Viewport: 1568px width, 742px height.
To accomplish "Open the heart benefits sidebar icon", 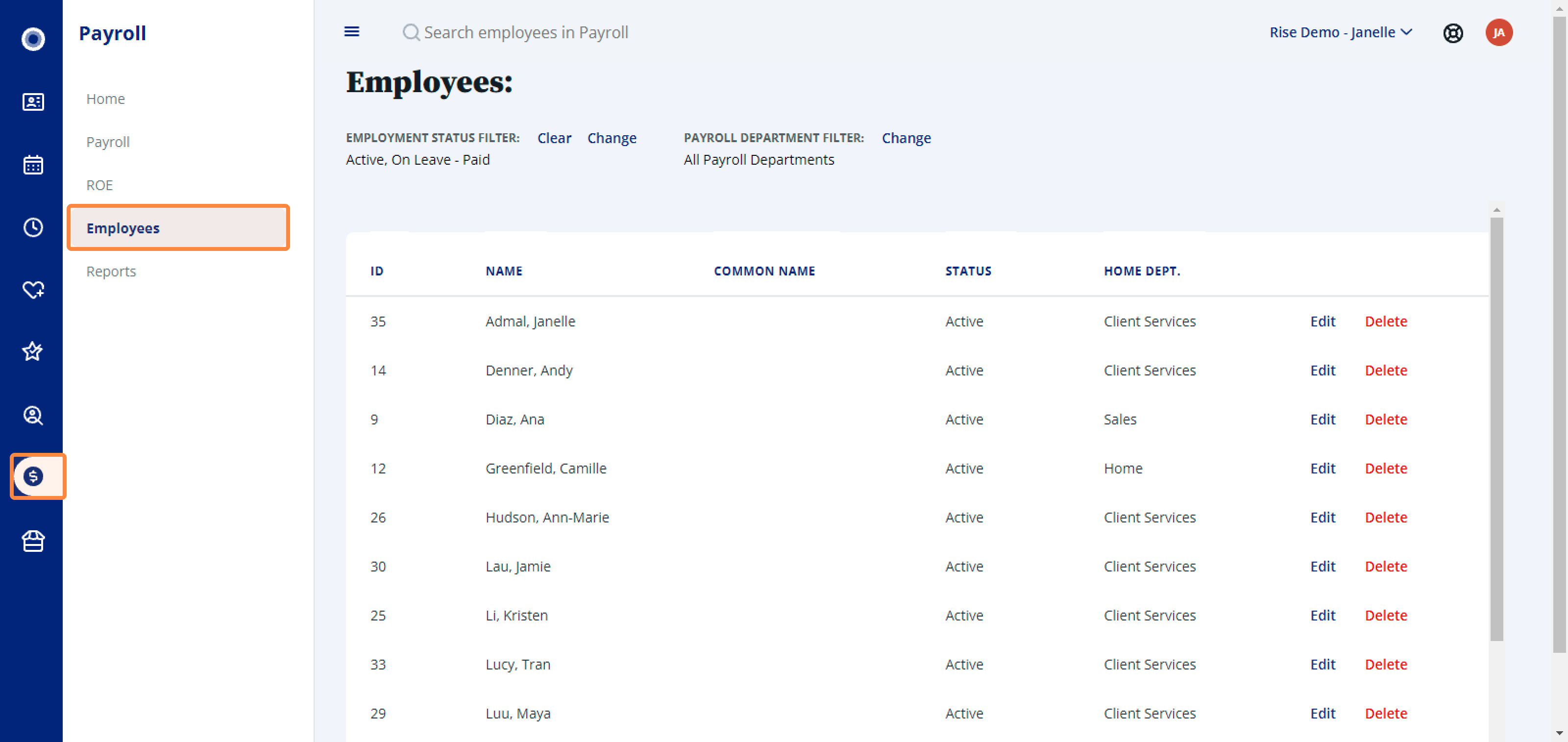I will pos(33,290).
